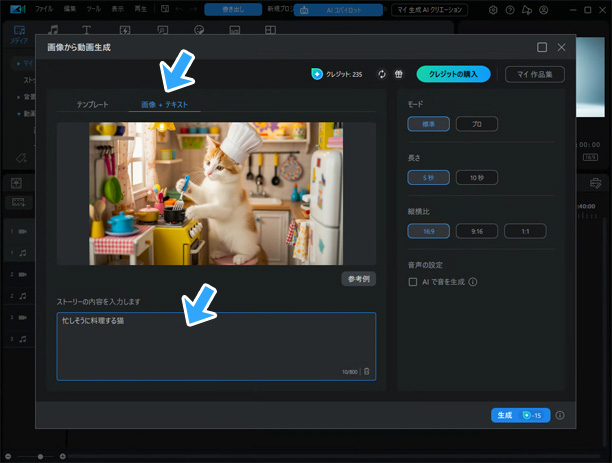Image resolution: width=612 pixels, height=463 pixels.
Task: Click the story content text box
Action: click(216, 346)
